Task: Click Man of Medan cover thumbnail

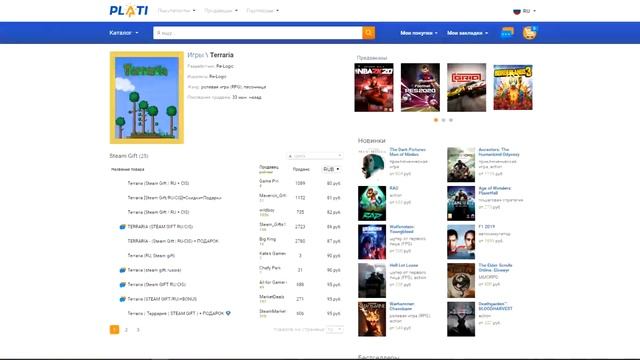Action: 372,164
